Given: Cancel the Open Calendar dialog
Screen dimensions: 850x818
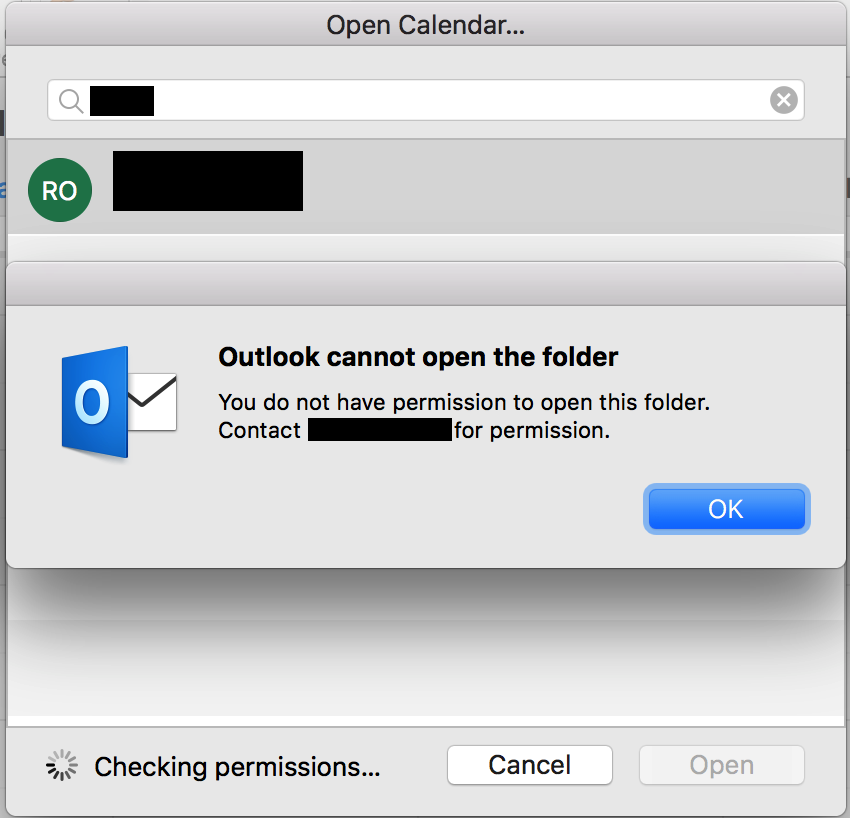Looking at the screenshot, I should (530, 765).
